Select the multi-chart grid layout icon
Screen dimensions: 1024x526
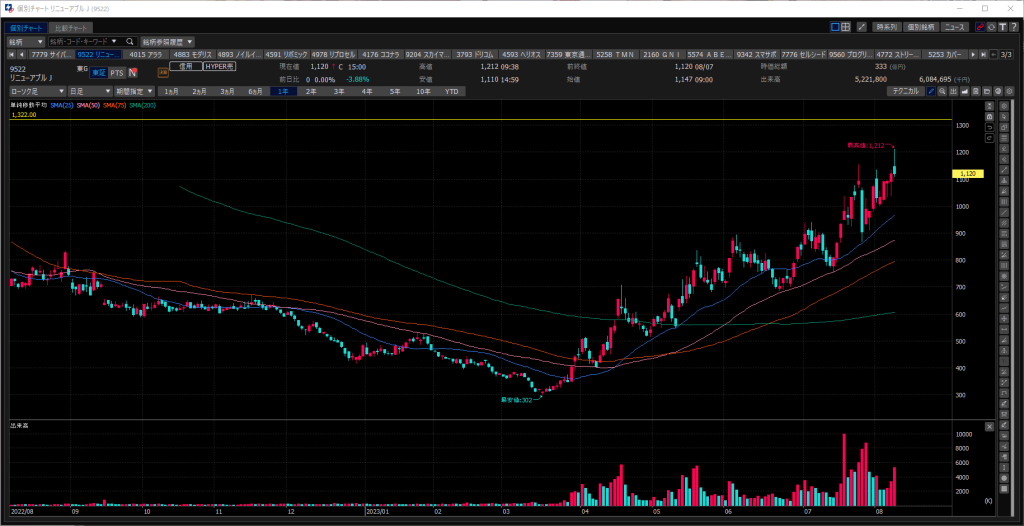[846, 27]
